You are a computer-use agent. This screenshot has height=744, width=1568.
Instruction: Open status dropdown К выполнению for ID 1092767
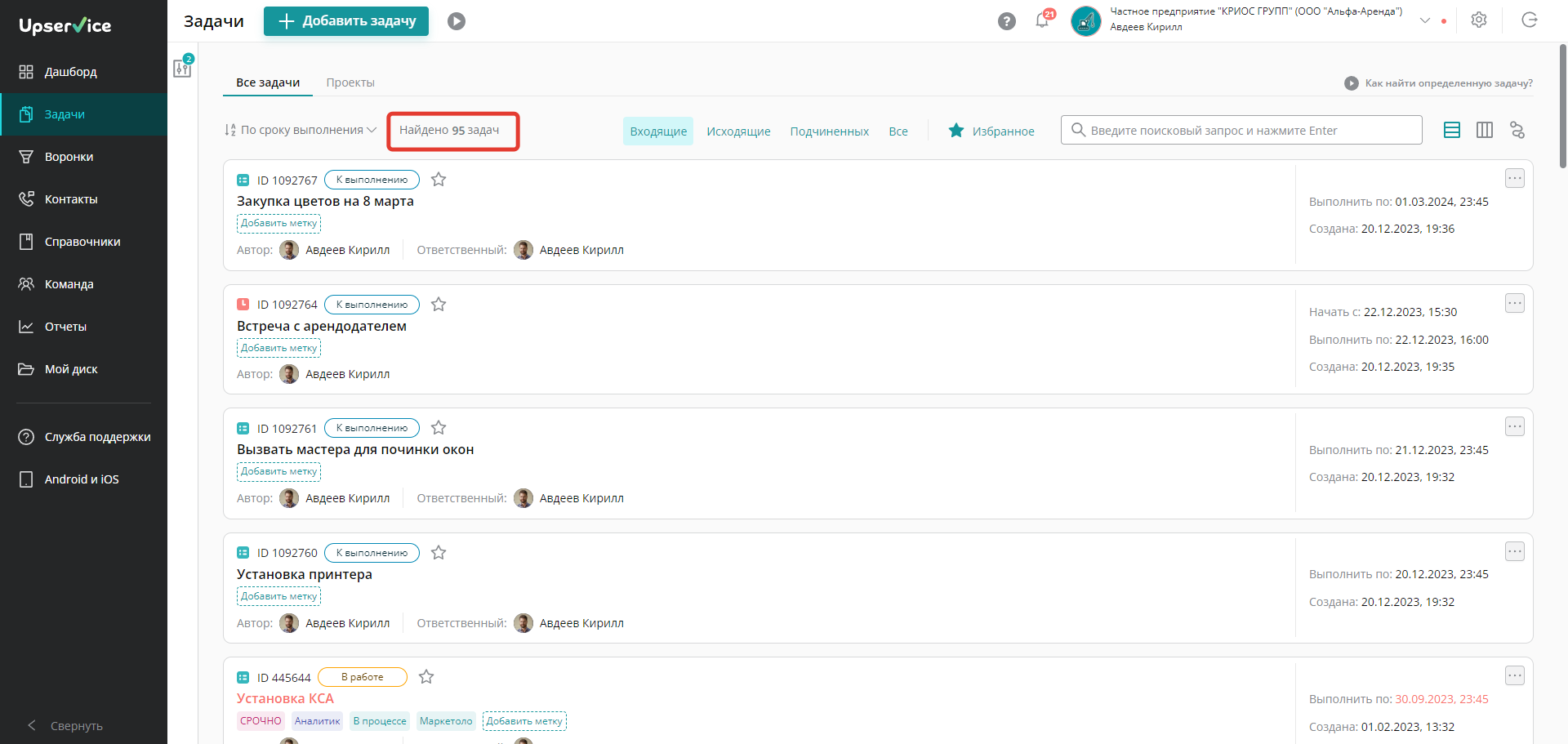[372, 180]
